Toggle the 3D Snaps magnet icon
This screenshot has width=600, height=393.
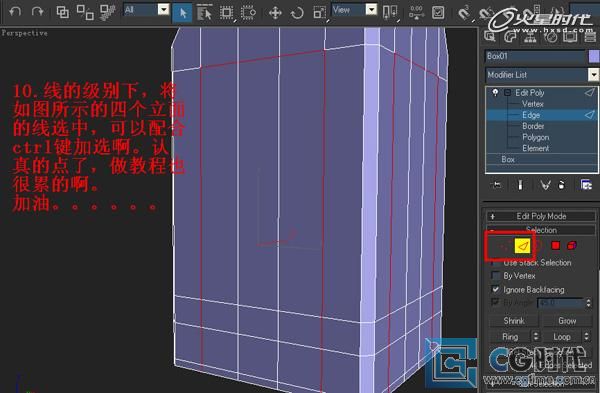click(x=464, y=13)
